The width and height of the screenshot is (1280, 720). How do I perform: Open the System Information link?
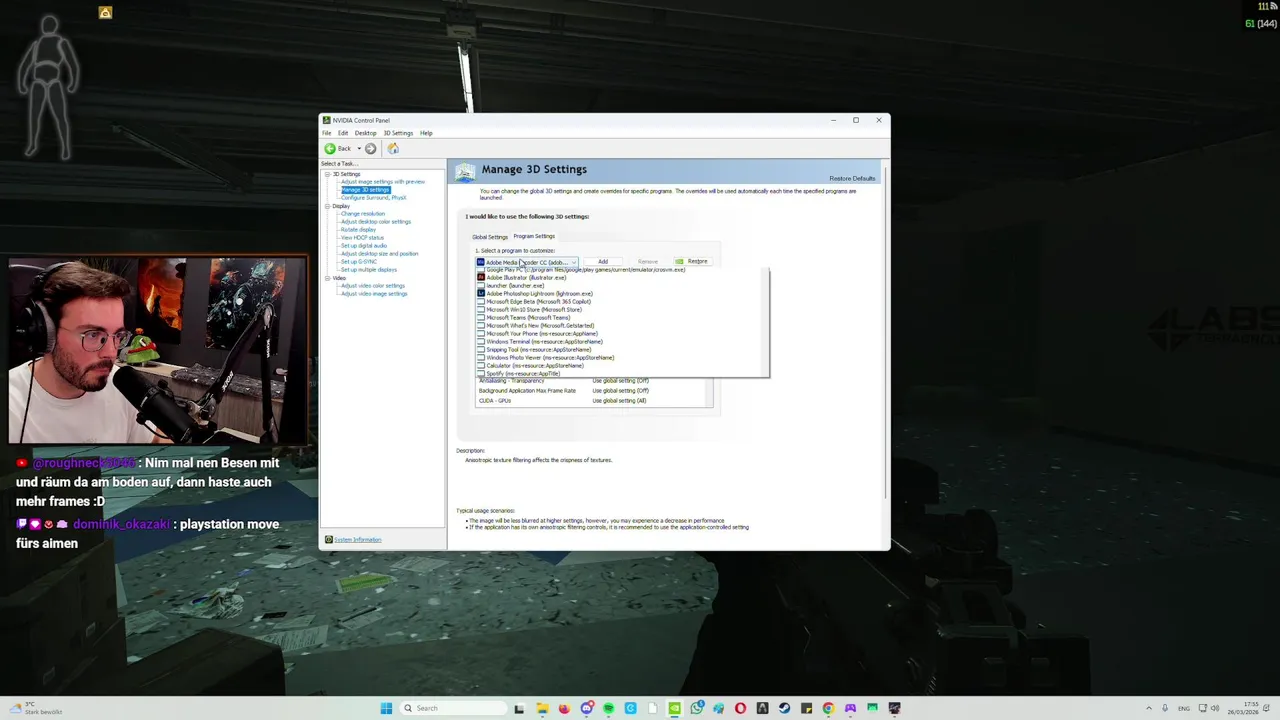(x=357, y=540)
